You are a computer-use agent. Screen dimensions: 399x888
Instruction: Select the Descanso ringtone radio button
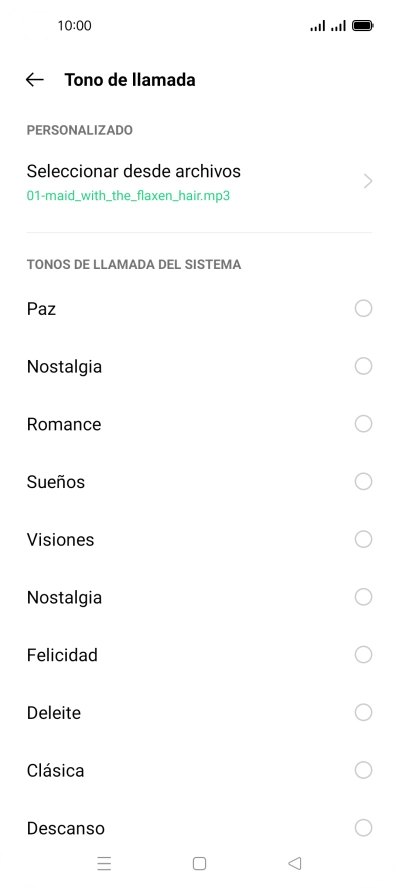pos(363,828)
